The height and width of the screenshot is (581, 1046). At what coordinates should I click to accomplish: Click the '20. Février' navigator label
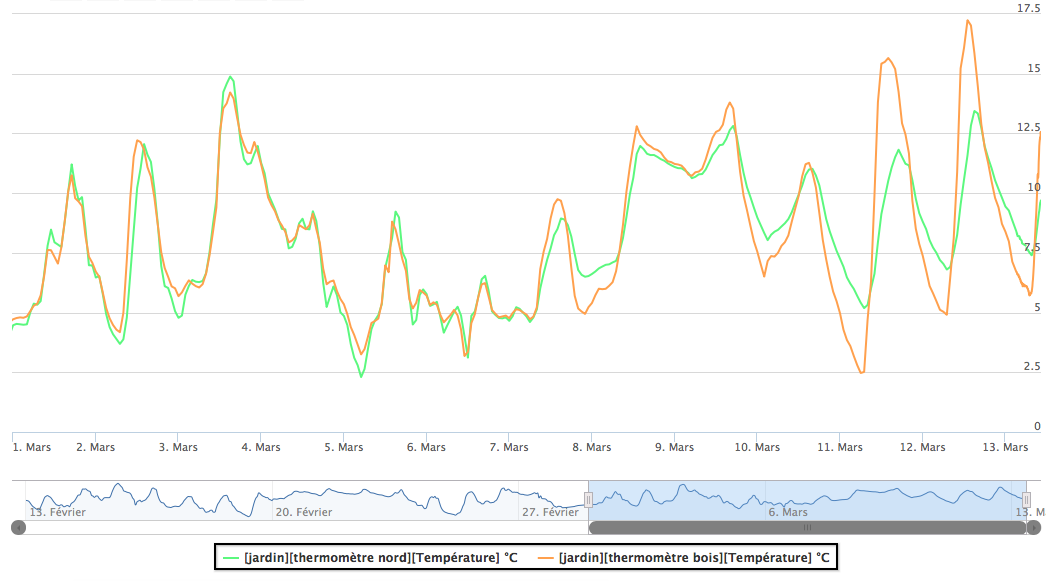tap(304, 512)
